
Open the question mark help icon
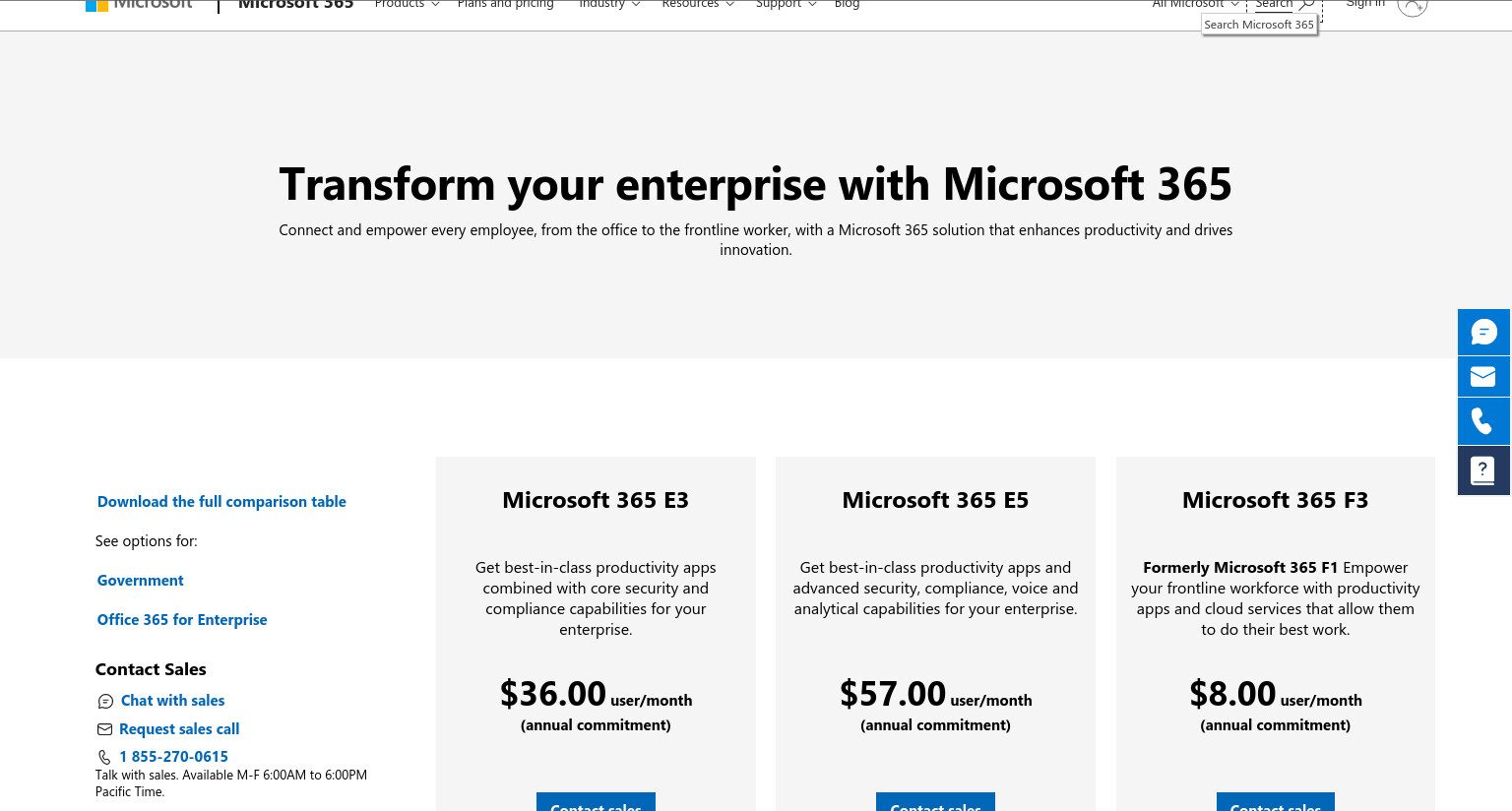pos(1483,470)
